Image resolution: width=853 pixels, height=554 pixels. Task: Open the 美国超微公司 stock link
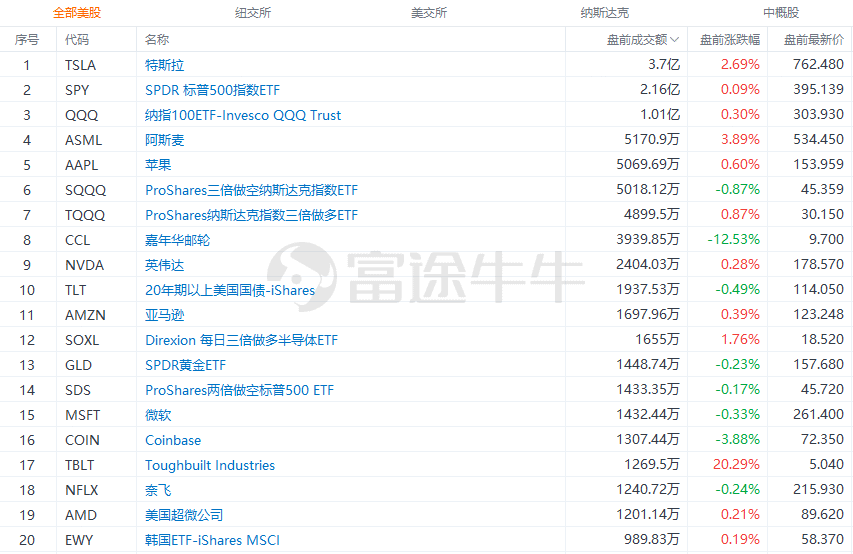click(x=184, y=515)
